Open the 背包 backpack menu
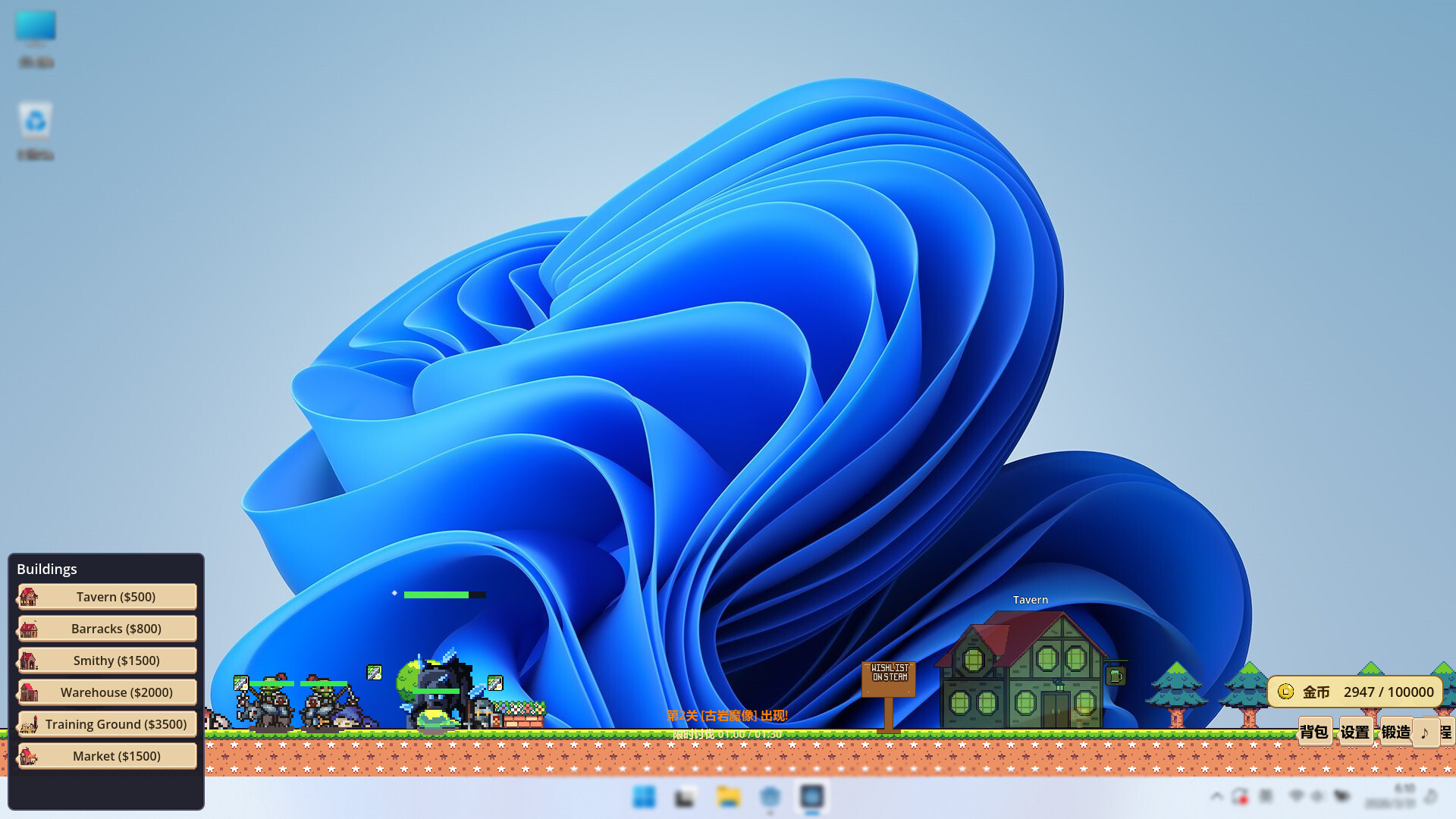Screen dimensions: 1456x819 1314,732
